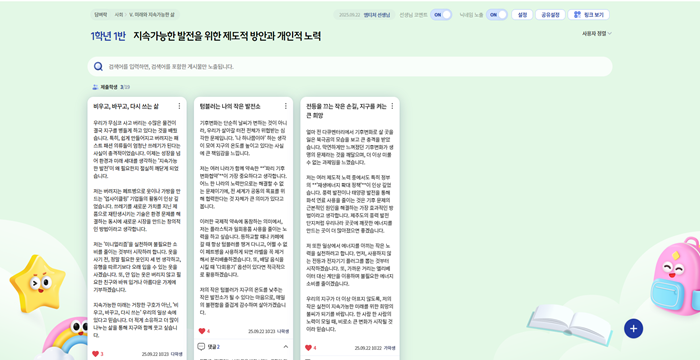The width and height of the screenshot is (700, 360).
Task: Click the 링크 보기 button
Action: [x=589, y=15]
